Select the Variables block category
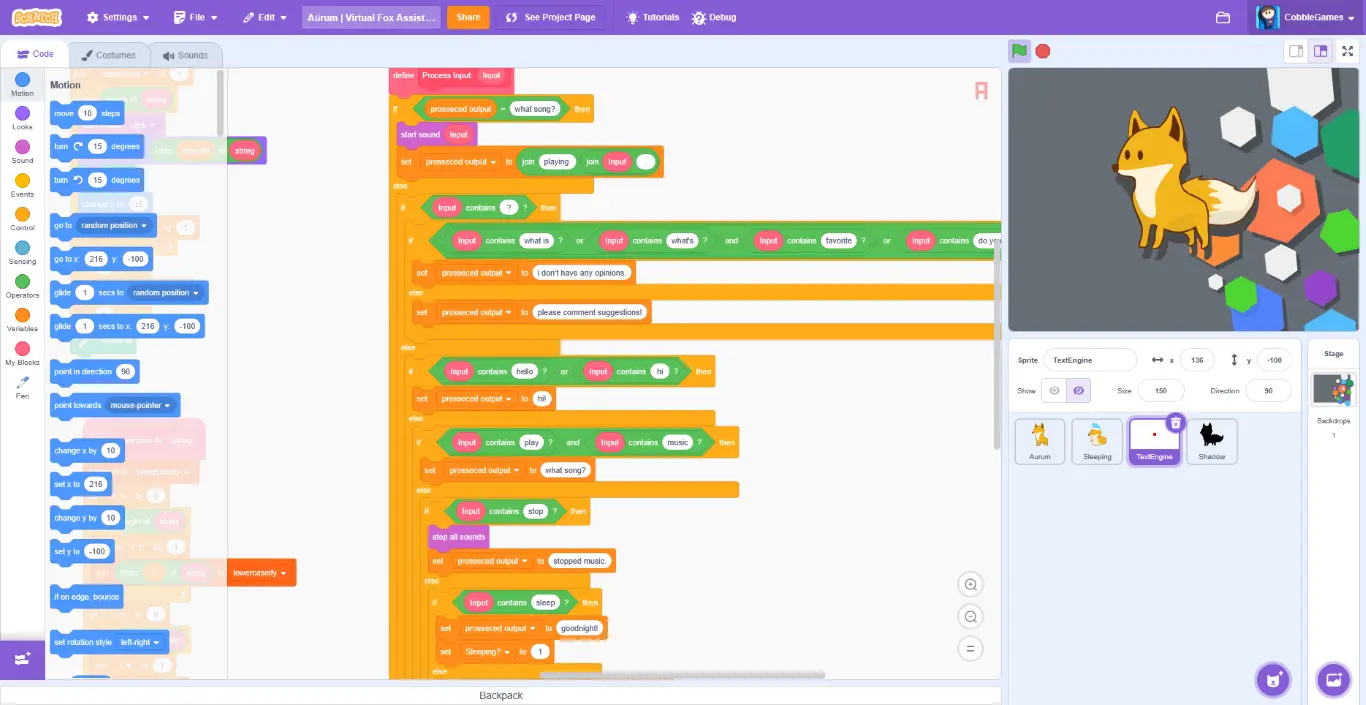1366x705 pixels. [22, 320]
